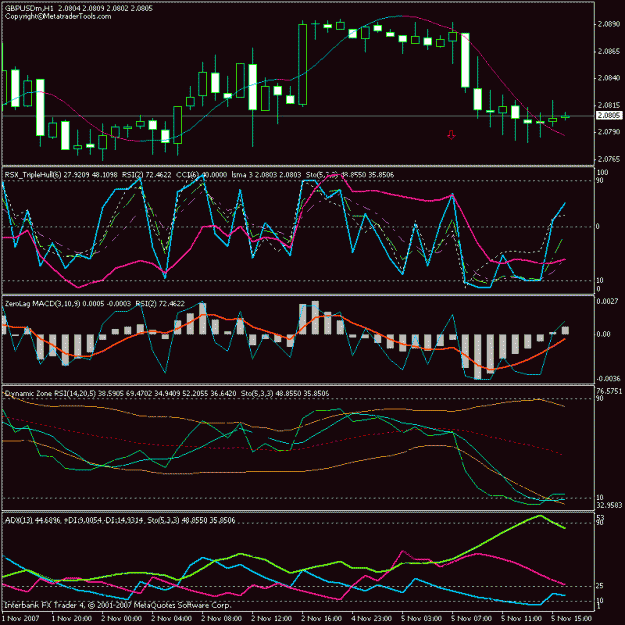This screenshot has height=625, width=625.
Task: Click the GBPUSDm,H1 chart title text
Action: (x=29, y=8)
